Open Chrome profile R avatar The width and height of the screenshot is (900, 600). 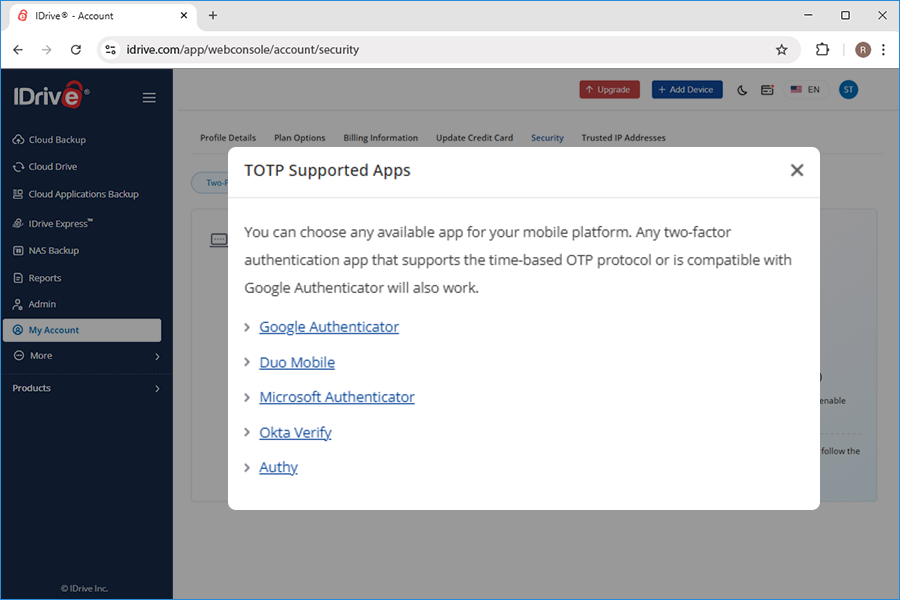[863, 50]
